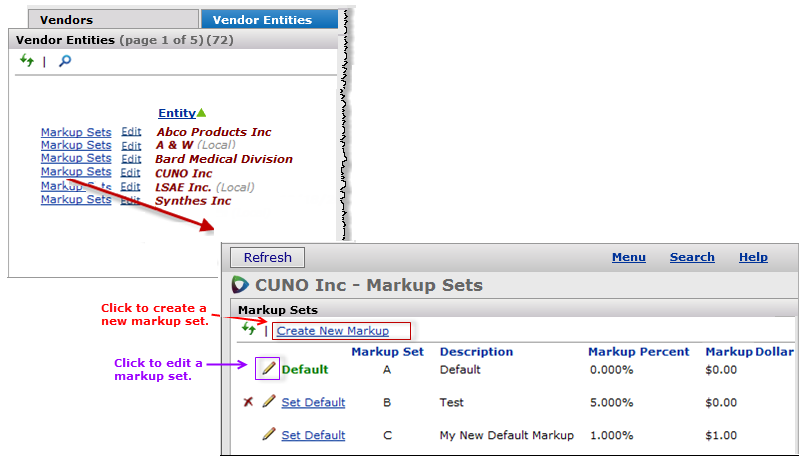This screenshot has height=456, width=802.
Task: Set markup set C as default
Action: pyautogui.click(x=313, y=436)
